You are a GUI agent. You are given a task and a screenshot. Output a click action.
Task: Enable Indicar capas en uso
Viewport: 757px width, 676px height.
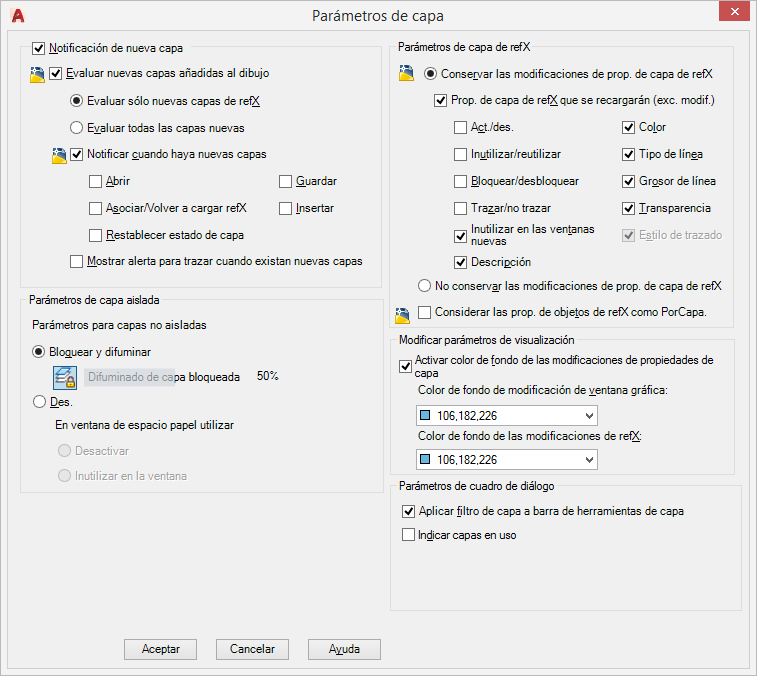pos(408,535)
